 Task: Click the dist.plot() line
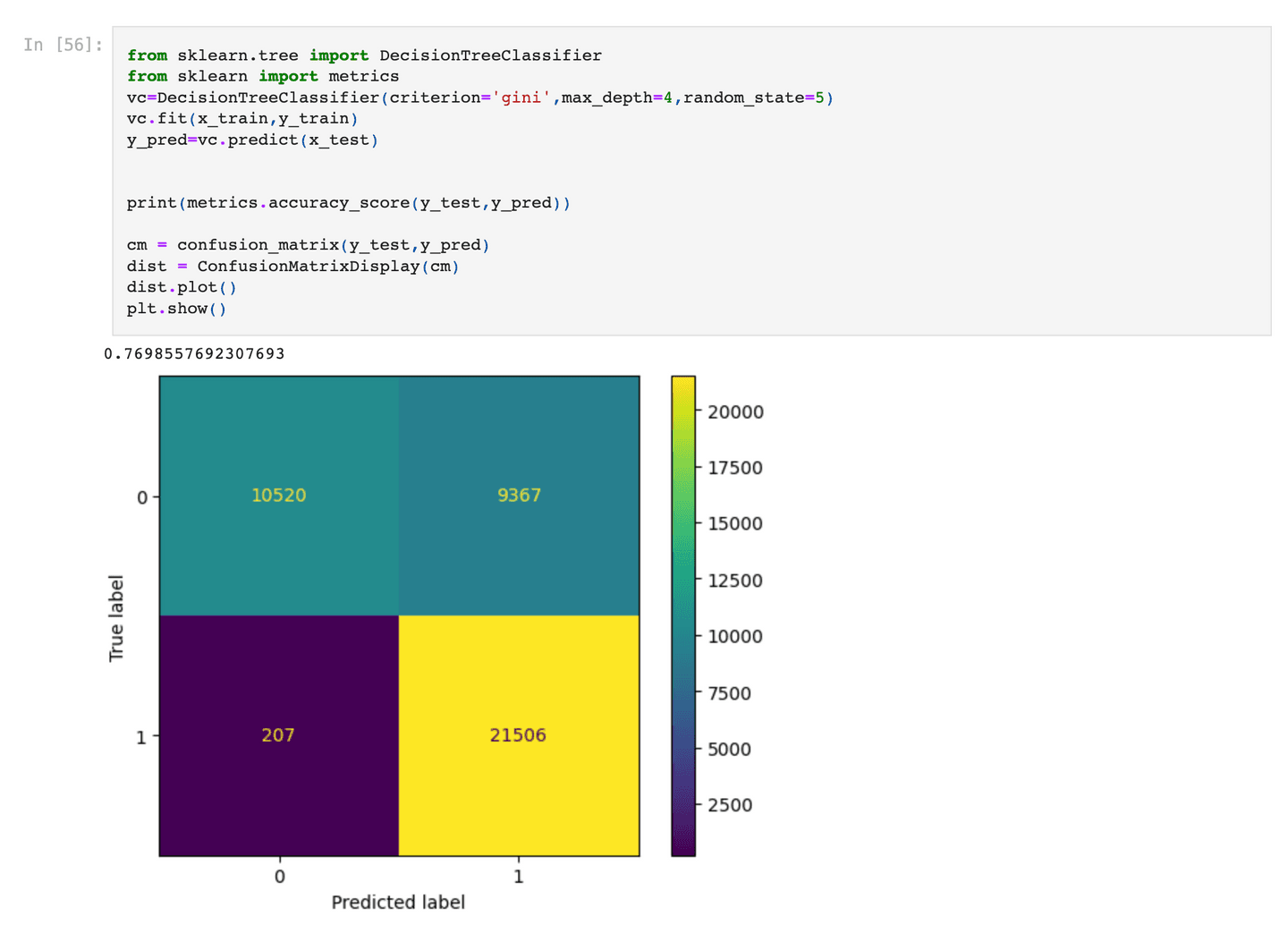point(182,287)
